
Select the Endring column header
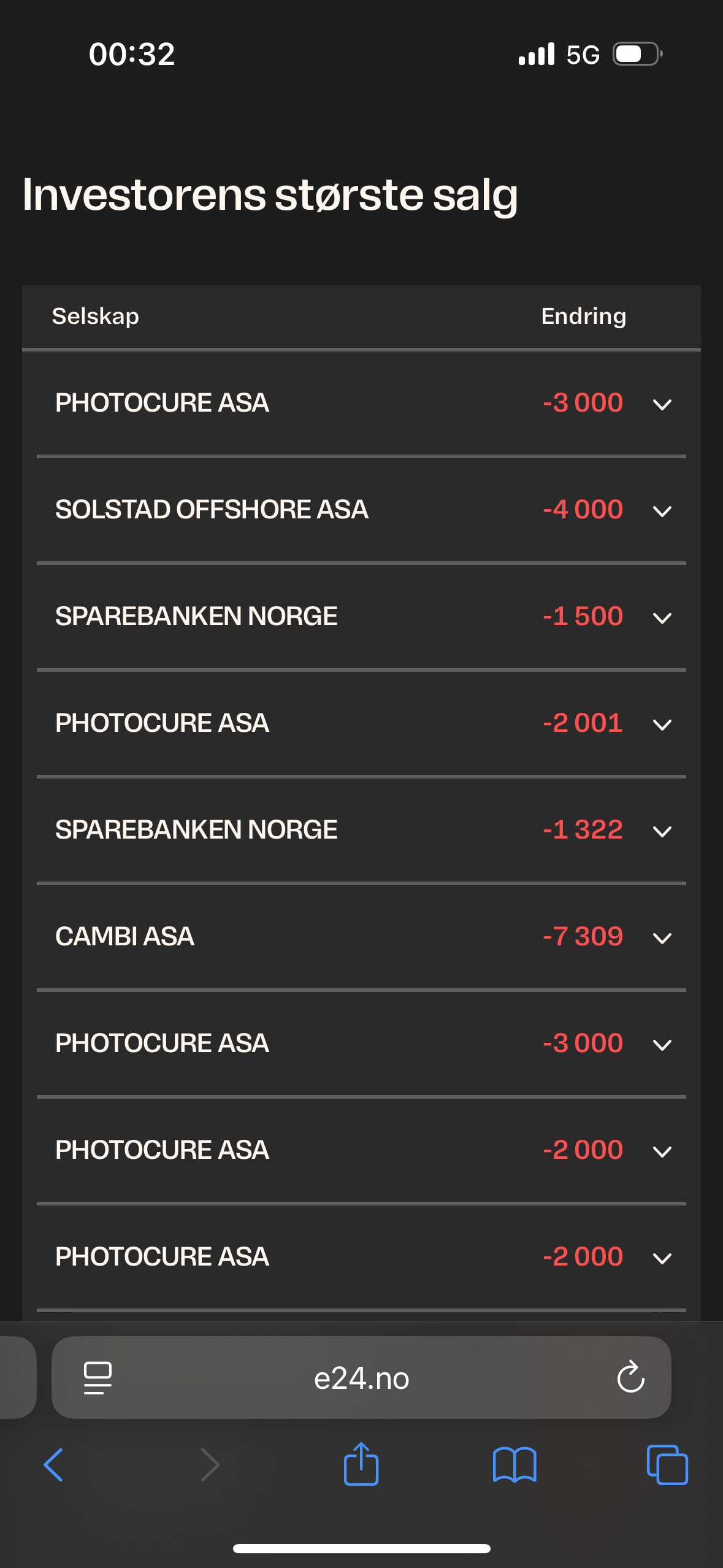[584, 316]
